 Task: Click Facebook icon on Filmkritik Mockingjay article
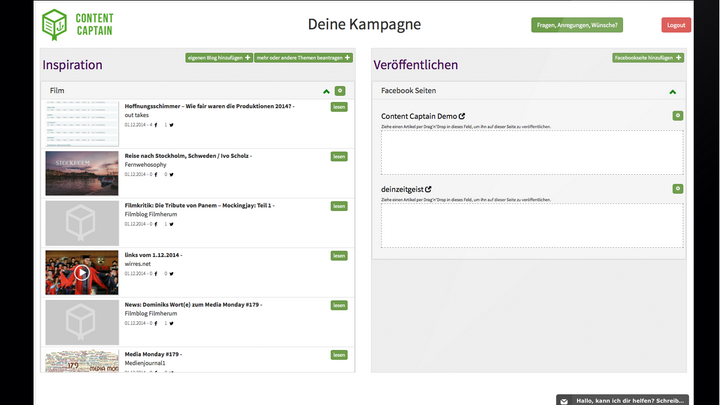(156, 224)
